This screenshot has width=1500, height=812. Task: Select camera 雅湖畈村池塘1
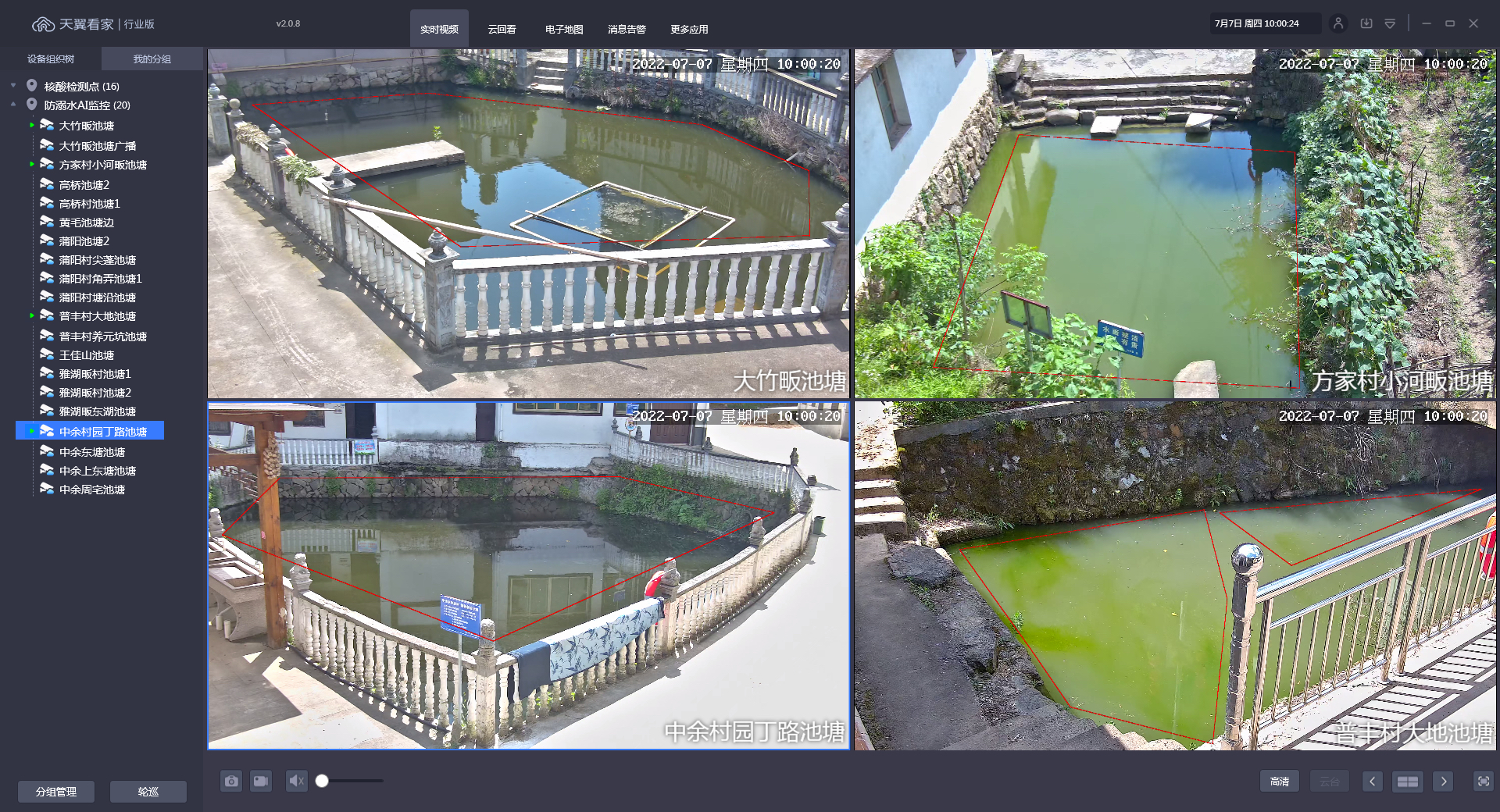(x=95, y=374)
